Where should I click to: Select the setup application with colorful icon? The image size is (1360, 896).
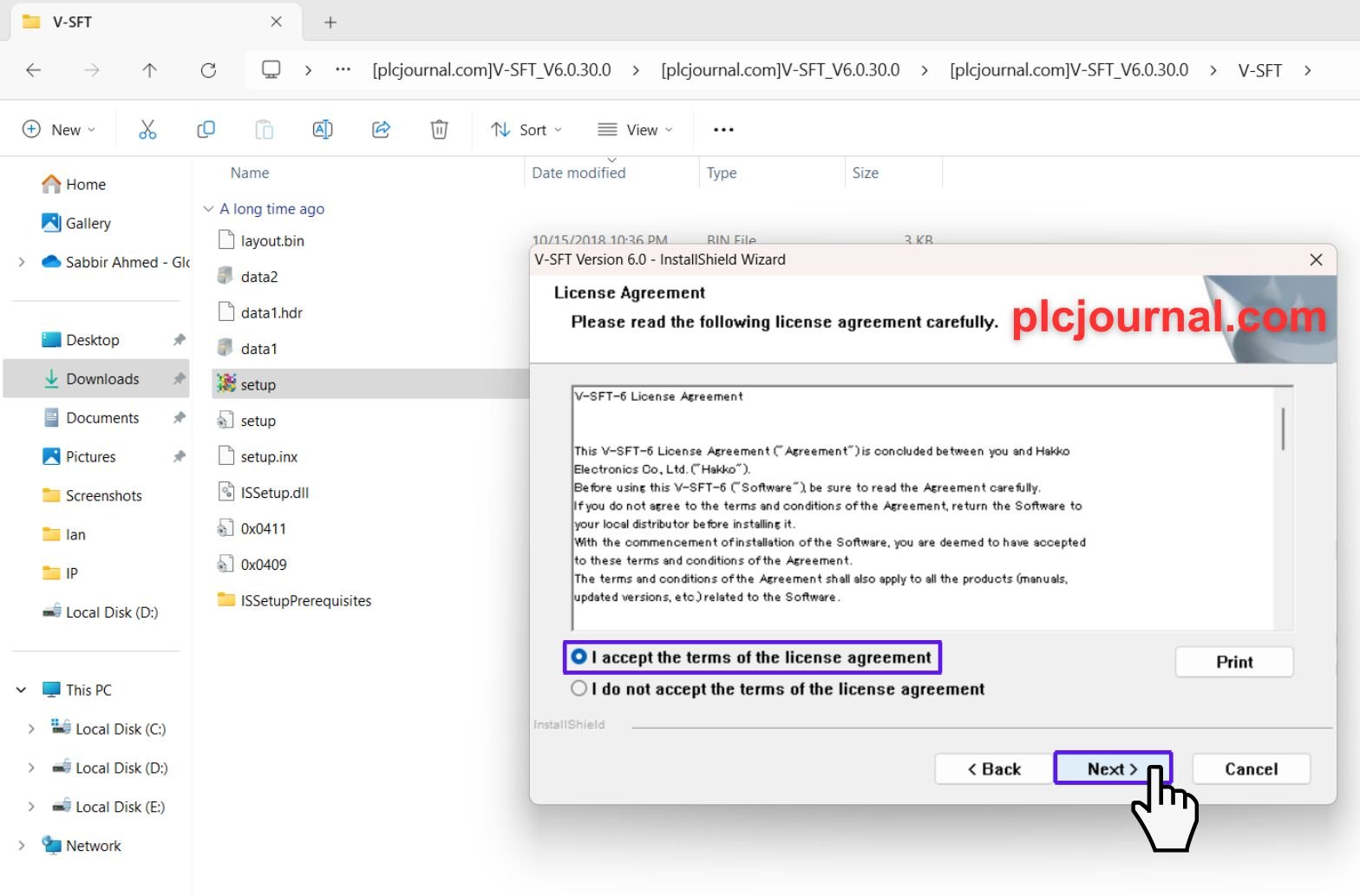[x=226, y=383]
